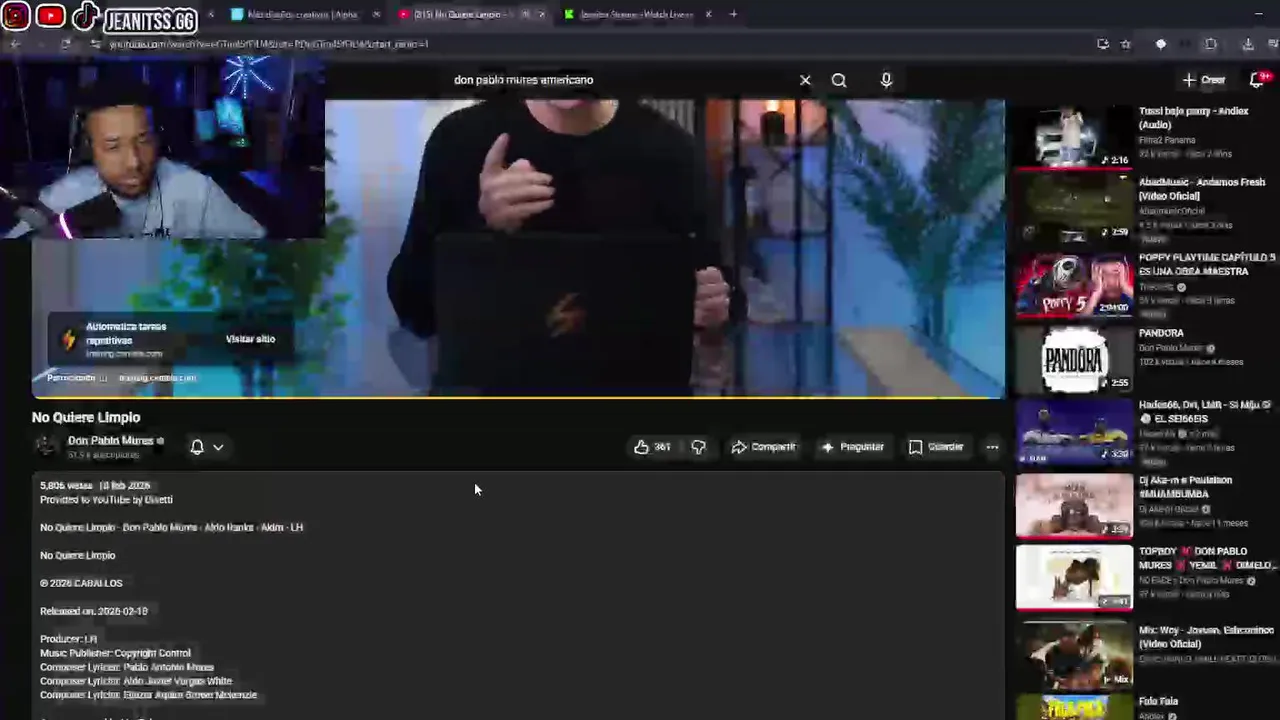The width and height of the screenshot is (1280, 720).
Task: Like the video with thumbs up
Action: (x=641, y=447)
